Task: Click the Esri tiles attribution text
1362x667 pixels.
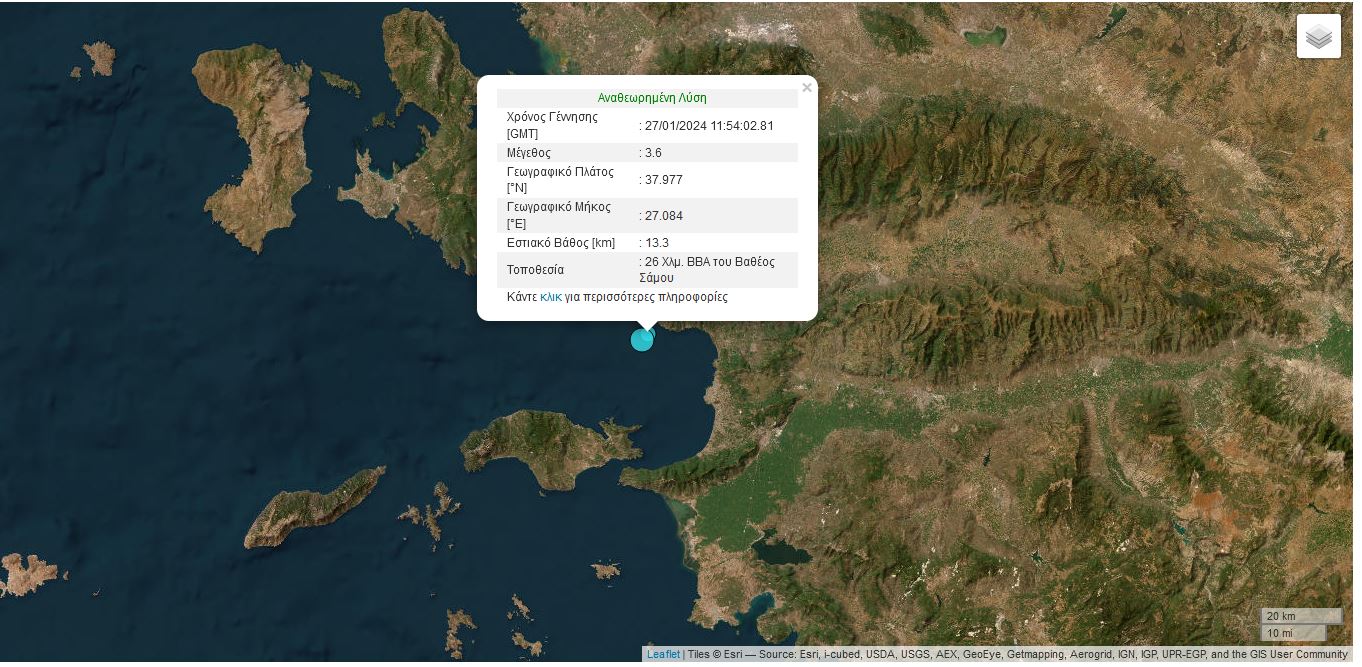Action: click(1020, 655)
